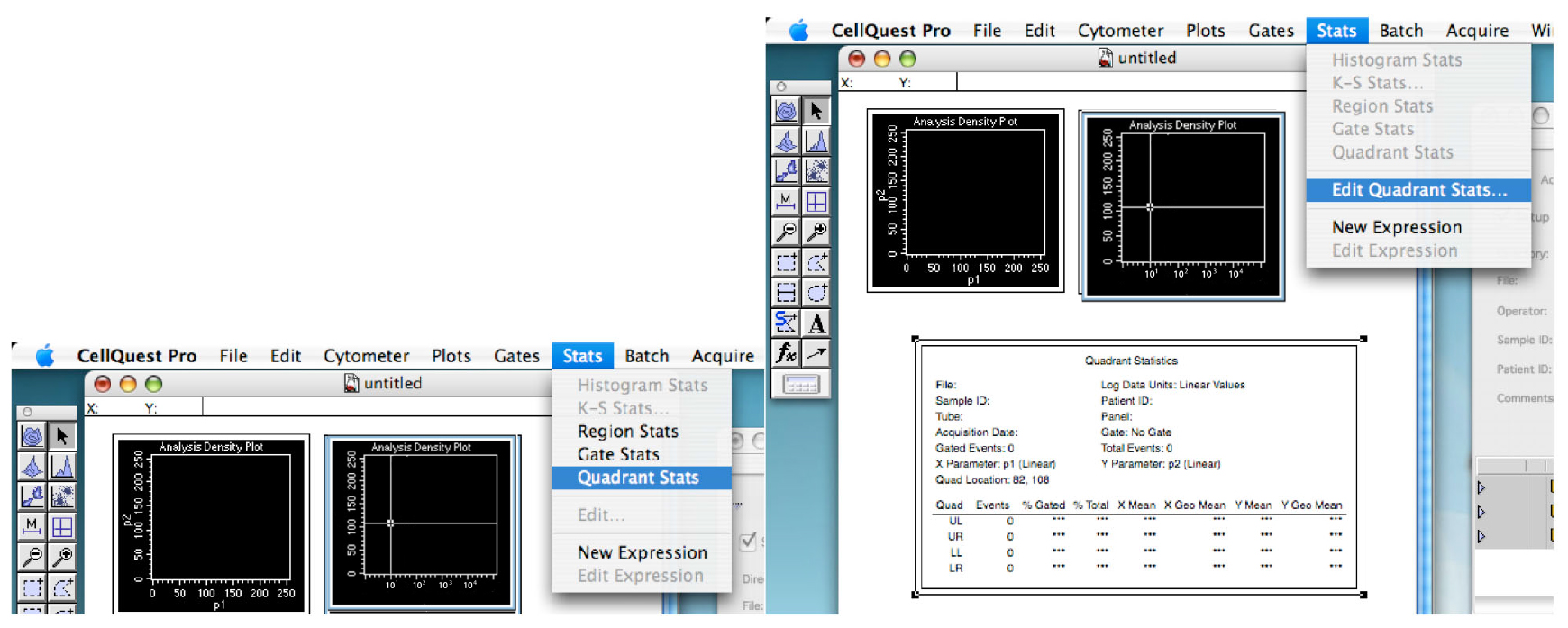The height and width of the screenshot is (628, 1568).
Task: Select log-scale density plot with quadrant in left screenshot
Action: 422,524
